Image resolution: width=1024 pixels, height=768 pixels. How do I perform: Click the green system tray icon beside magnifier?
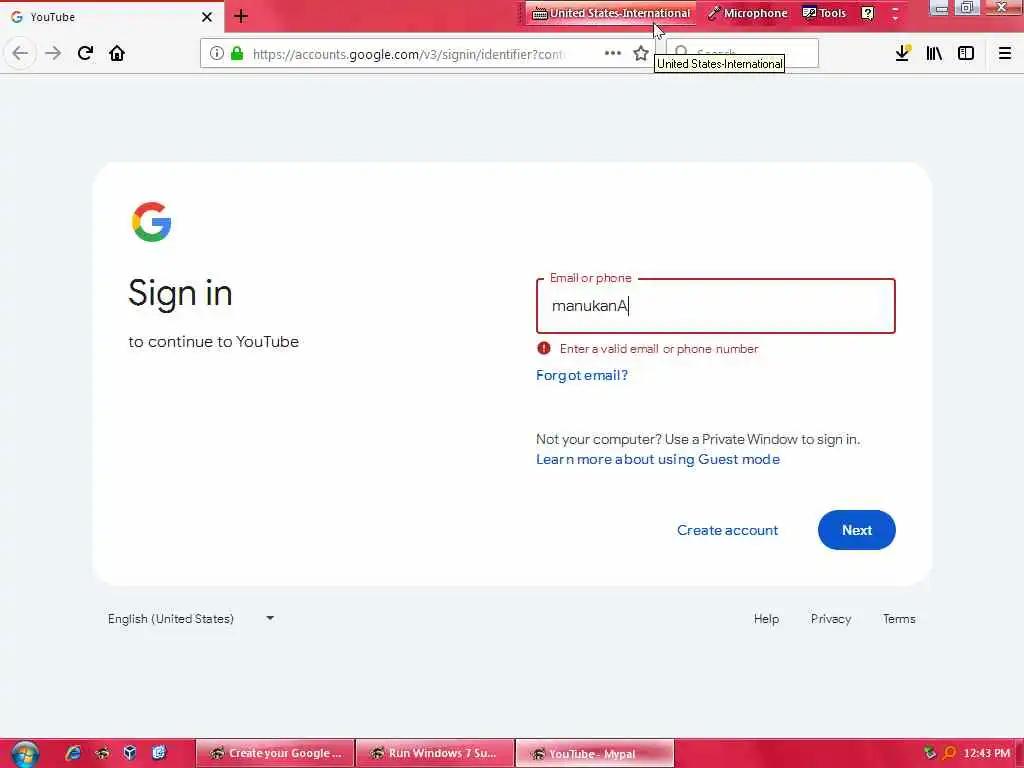pos(930,753)
